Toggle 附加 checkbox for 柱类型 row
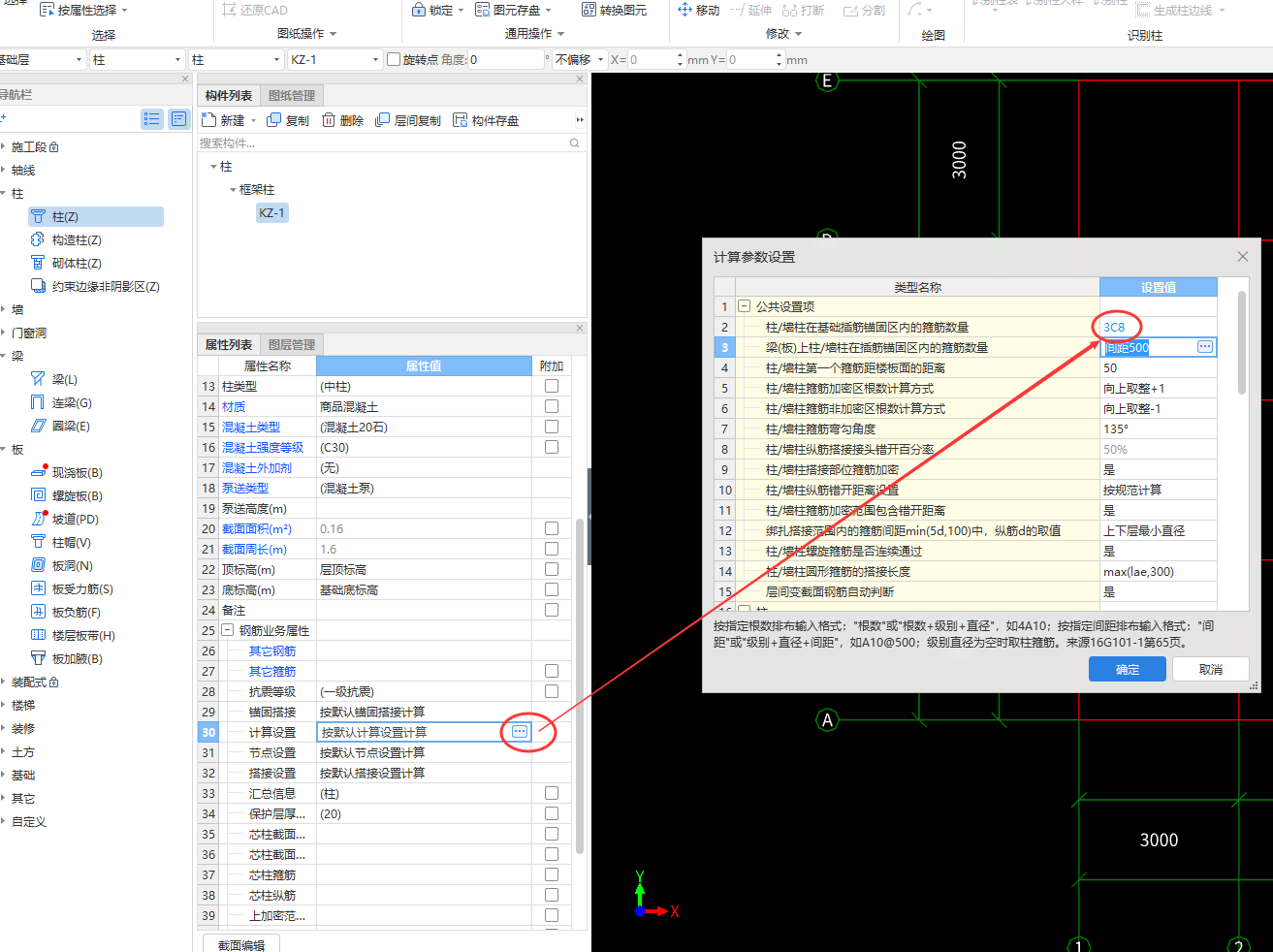Screen dimensions: 1273x952 [x=552, y=386]
